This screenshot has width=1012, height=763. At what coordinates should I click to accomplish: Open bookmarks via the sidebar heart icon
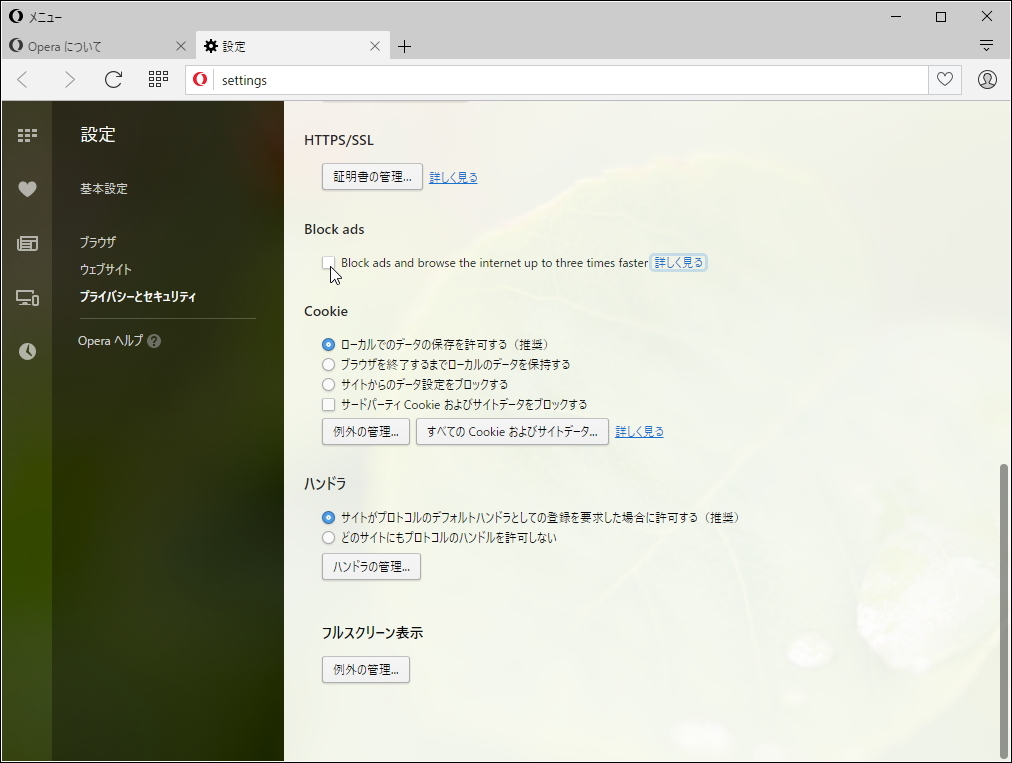27,188
